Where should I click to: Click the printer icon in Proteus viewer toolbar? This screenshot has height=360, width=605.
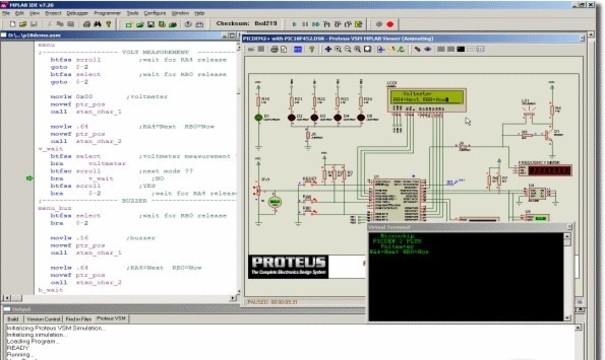point(274,49)
